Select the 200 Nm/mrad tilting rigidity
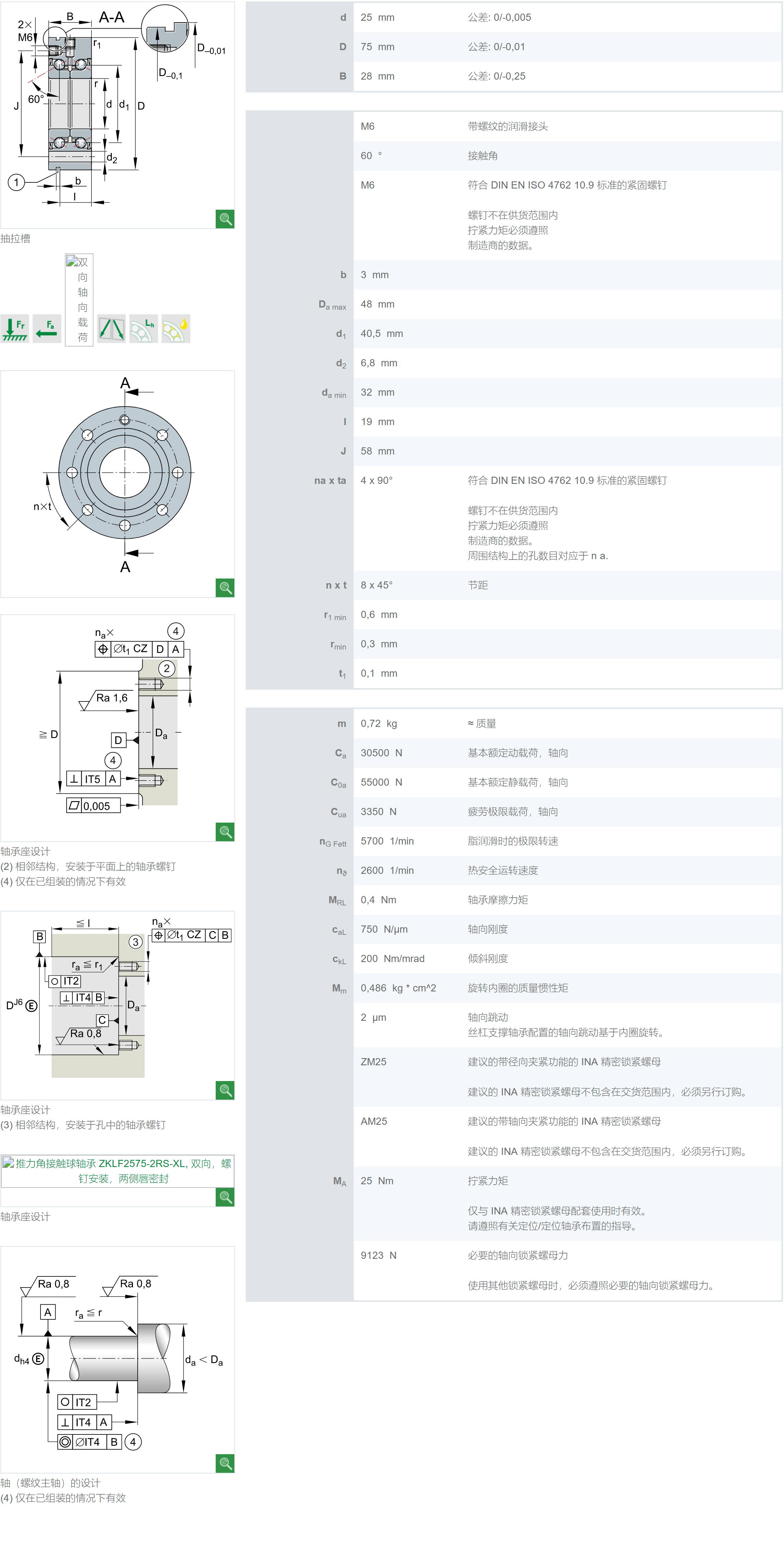The height and width of the screenshot is (1566, 784). pos(393,959)
